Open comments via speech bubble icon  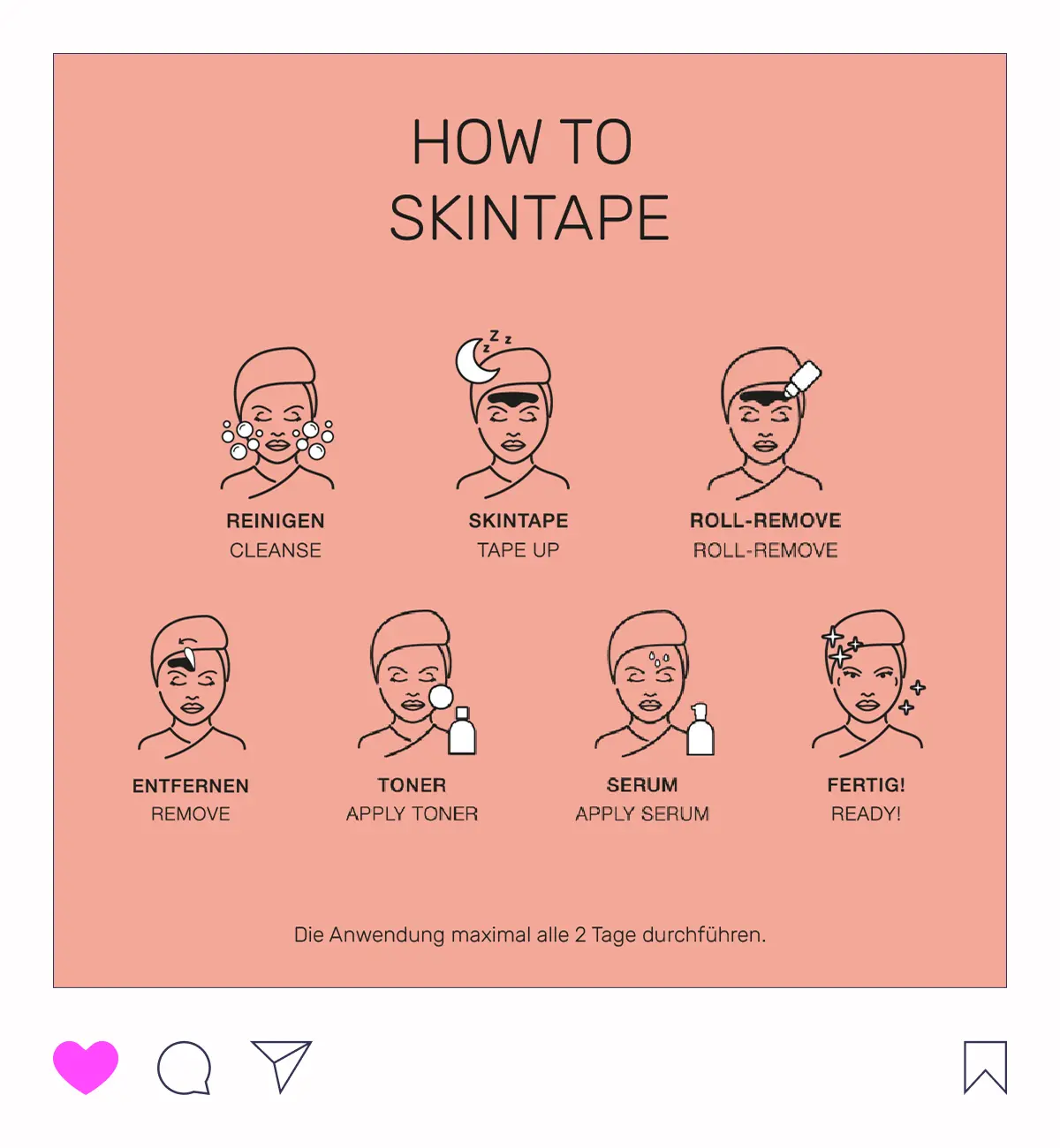[x=185, y=1068]
